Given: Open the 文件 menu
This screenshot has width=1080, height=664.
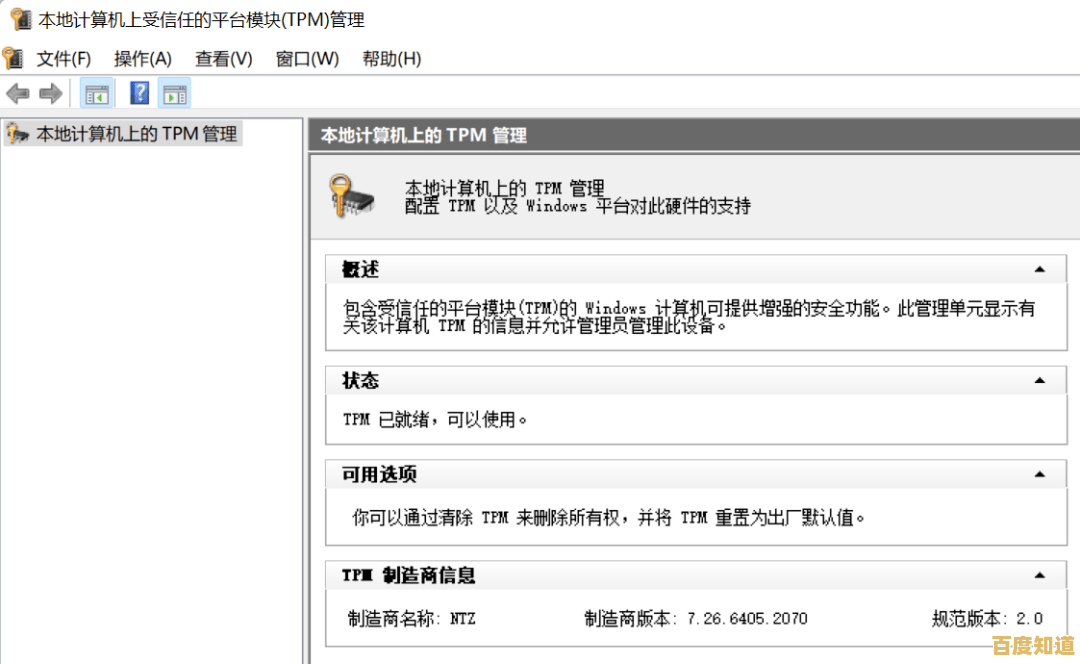Looking at the screenshot, I should click(62, 59).
